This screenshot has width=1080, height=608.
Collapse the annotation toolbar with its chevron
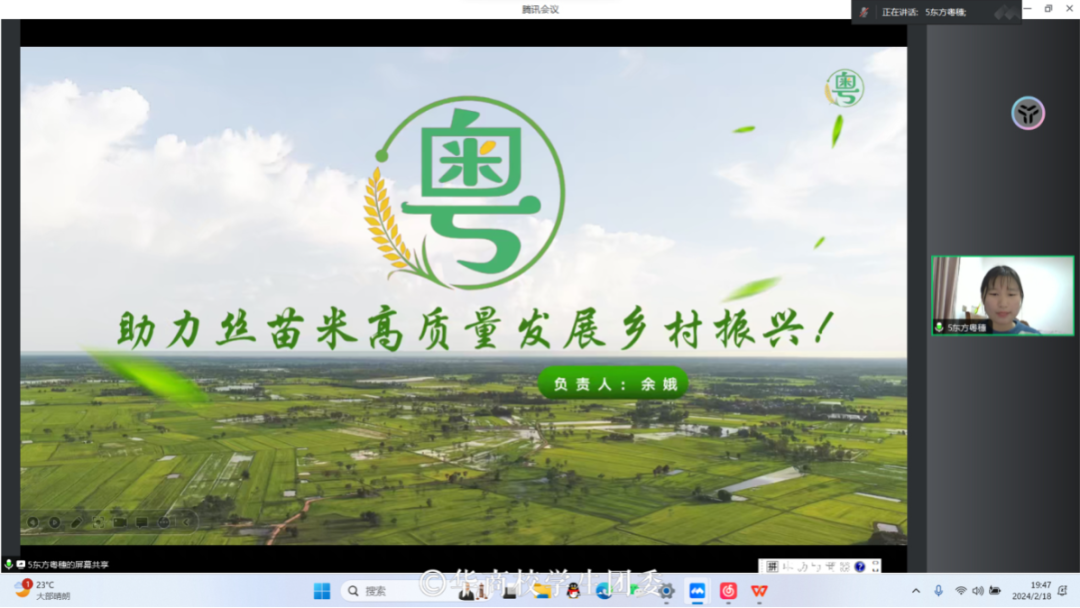(185, 522)
